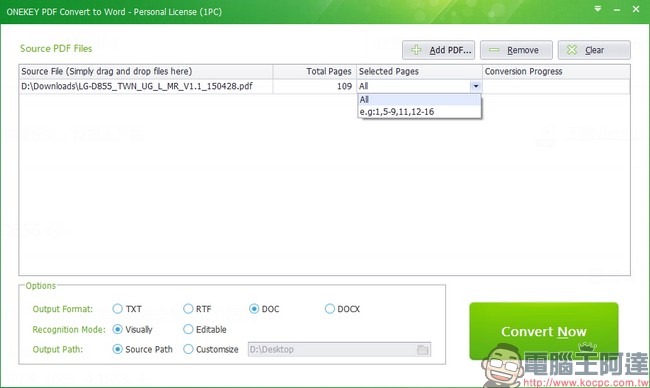Click the Add PDF button
The height and width of the screenshot is (388, 650).
point(438,50)
